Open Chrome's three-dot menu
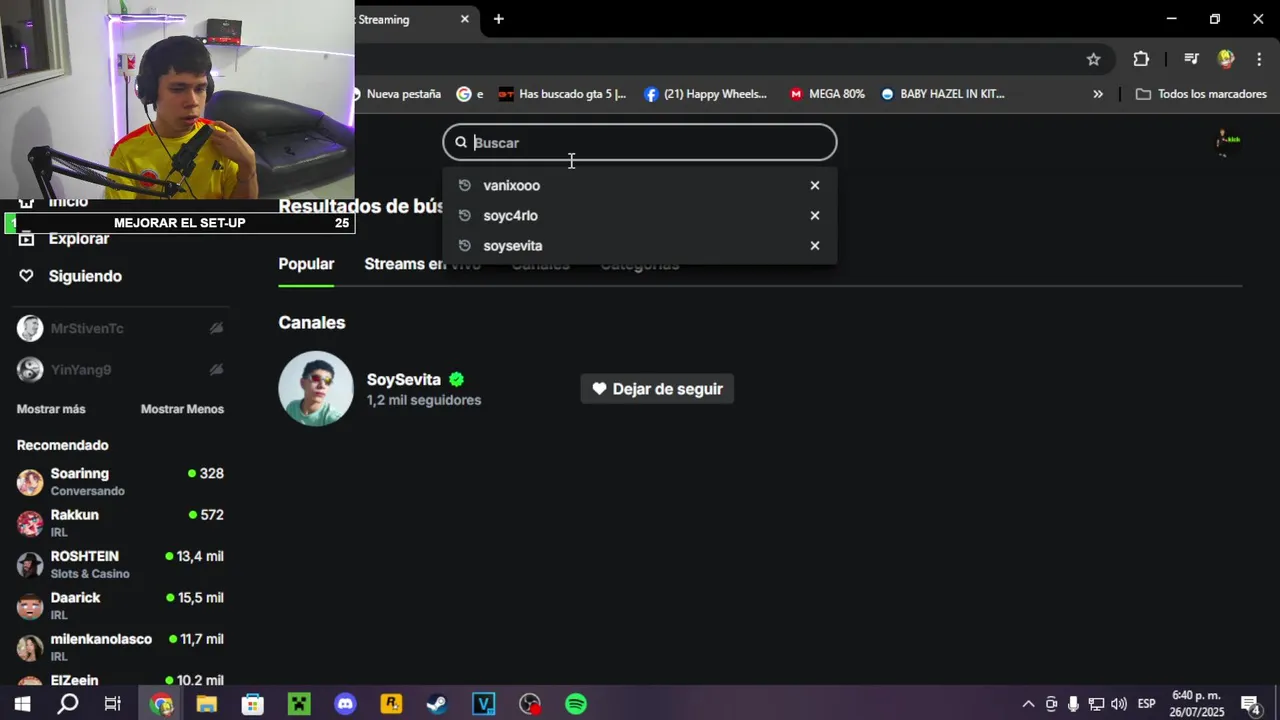This screenshot has height=720, width=1280. 1259,59
